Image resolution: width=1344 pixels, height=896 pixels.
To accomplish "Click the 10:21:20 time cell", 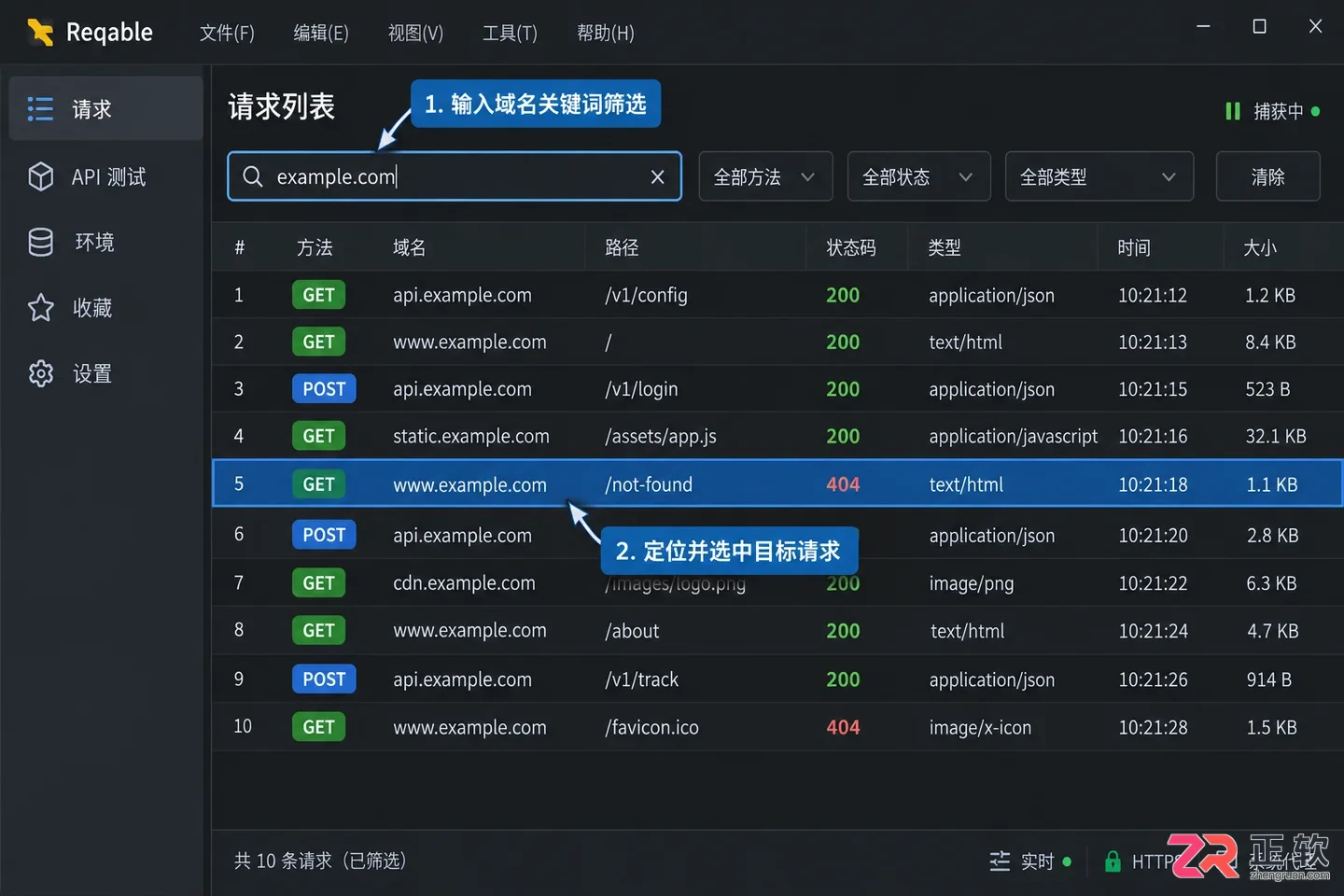I will [x=1153, y=535].
